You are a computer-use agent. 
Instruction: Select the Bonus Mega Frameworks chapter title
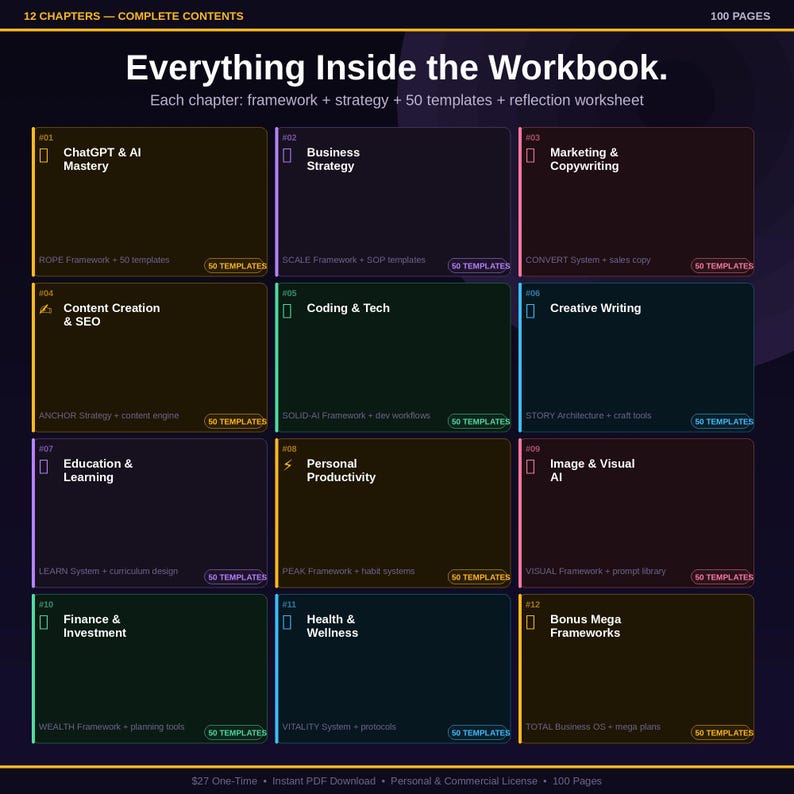[585, 626]
